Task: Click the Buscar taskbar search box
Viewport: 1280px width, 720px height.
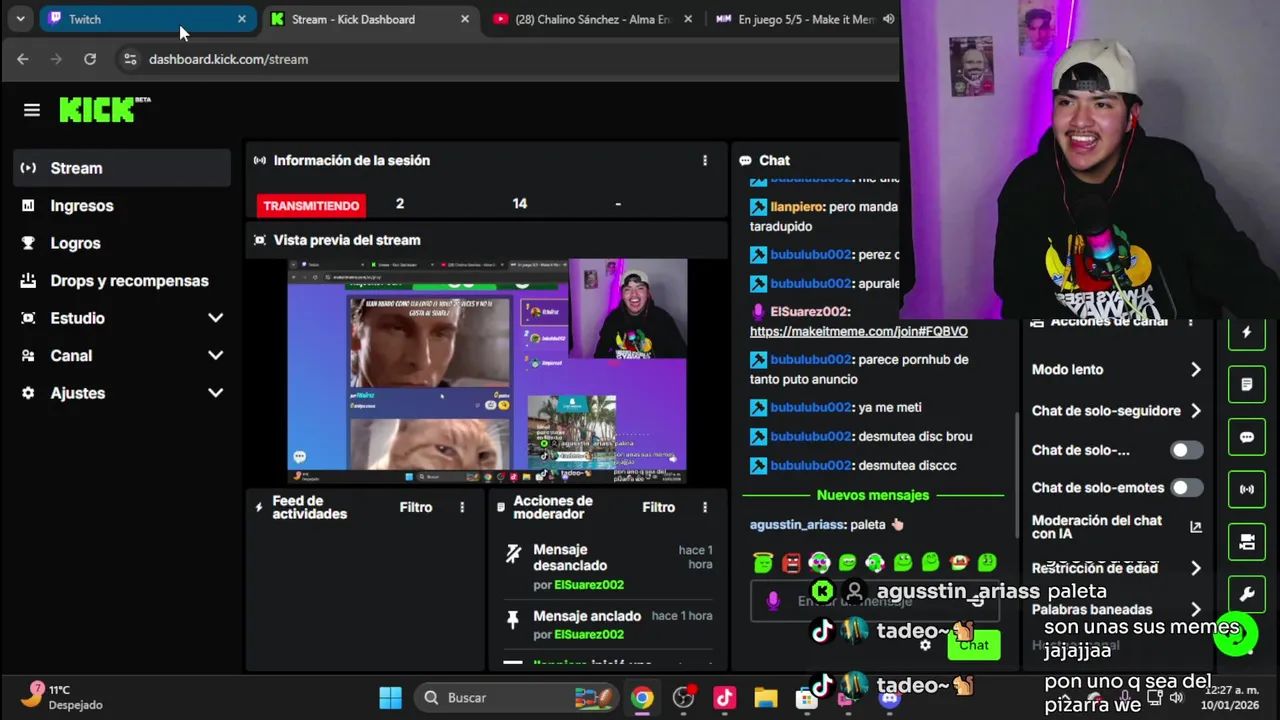Action: tap(515, 698)
